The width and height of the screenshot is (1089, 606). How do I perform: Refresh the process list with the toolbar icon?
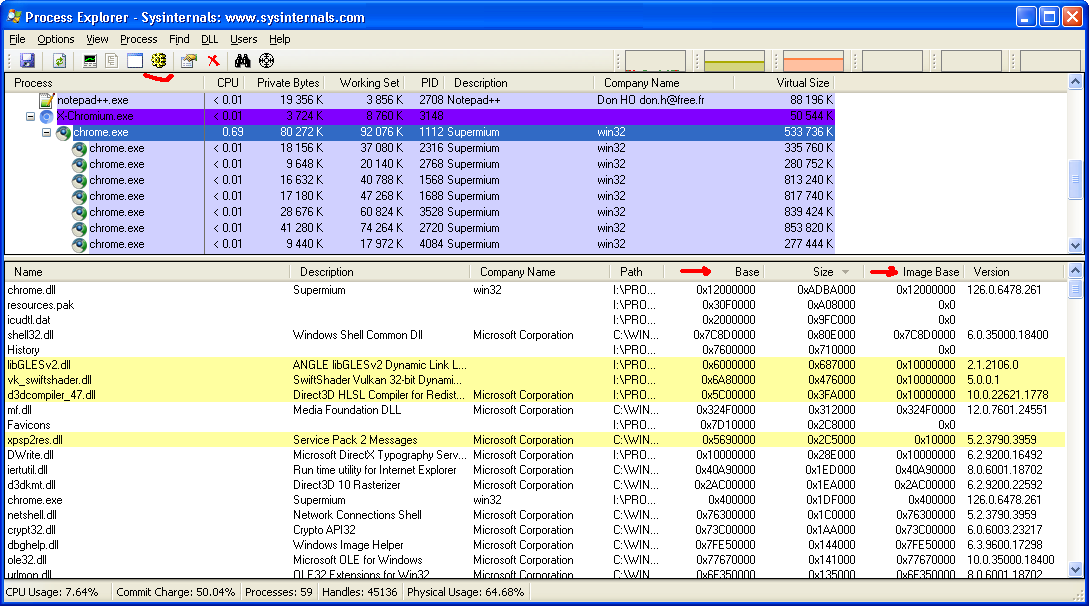(60, 61)
